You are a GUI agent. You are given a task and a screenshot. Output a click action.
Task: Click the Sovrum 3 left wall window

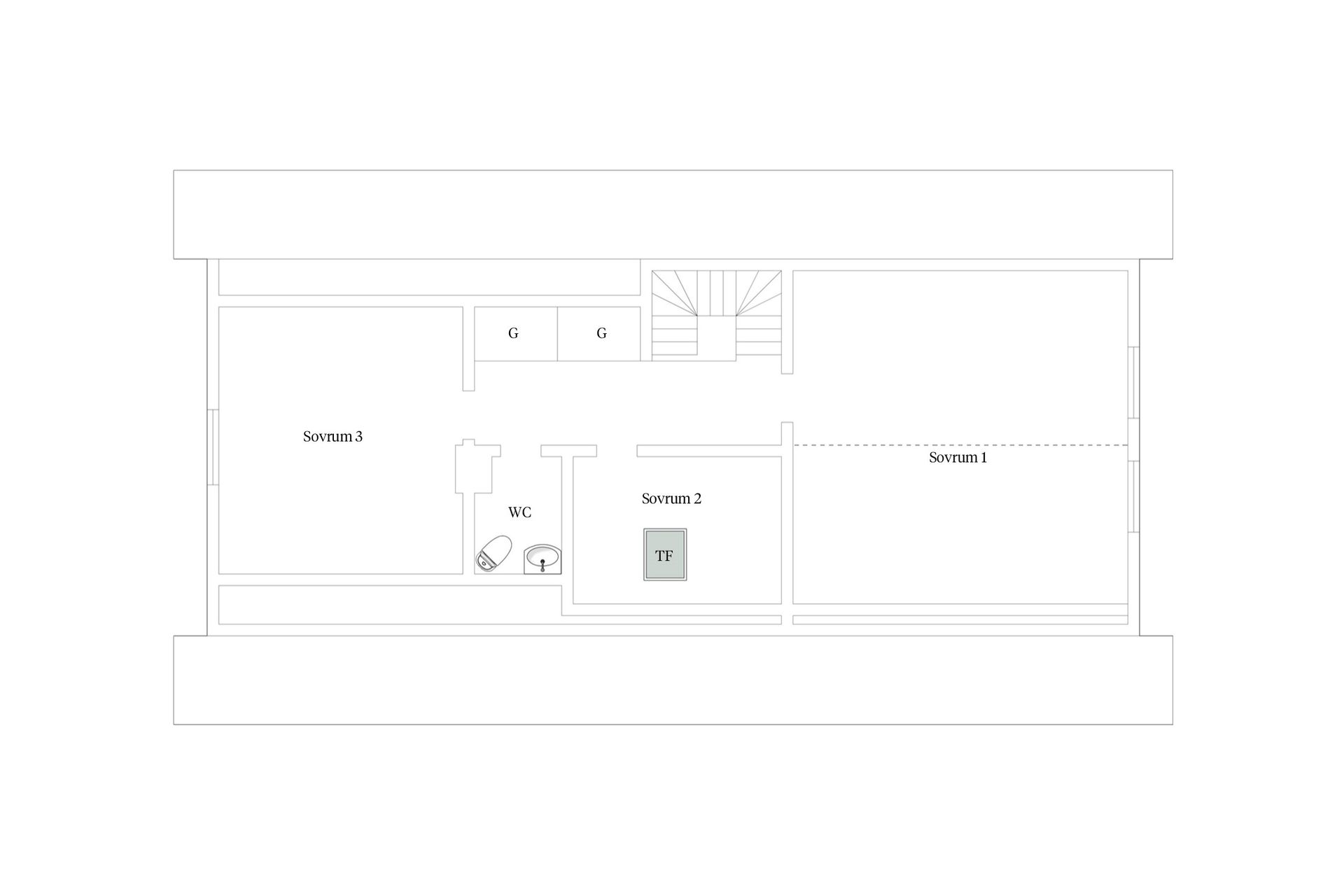(213, 447)
